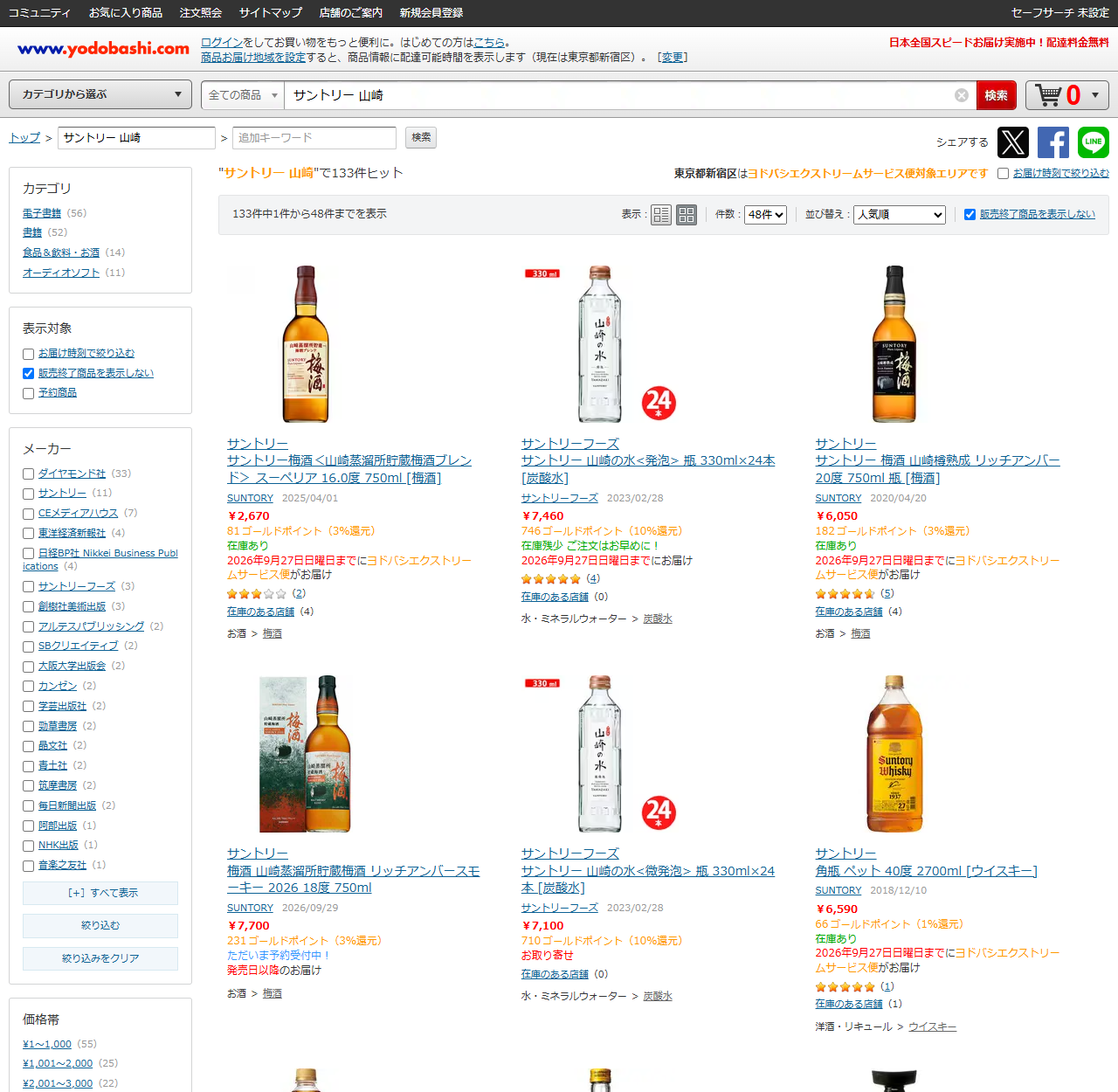Switch to grid view display

(687, 215)
